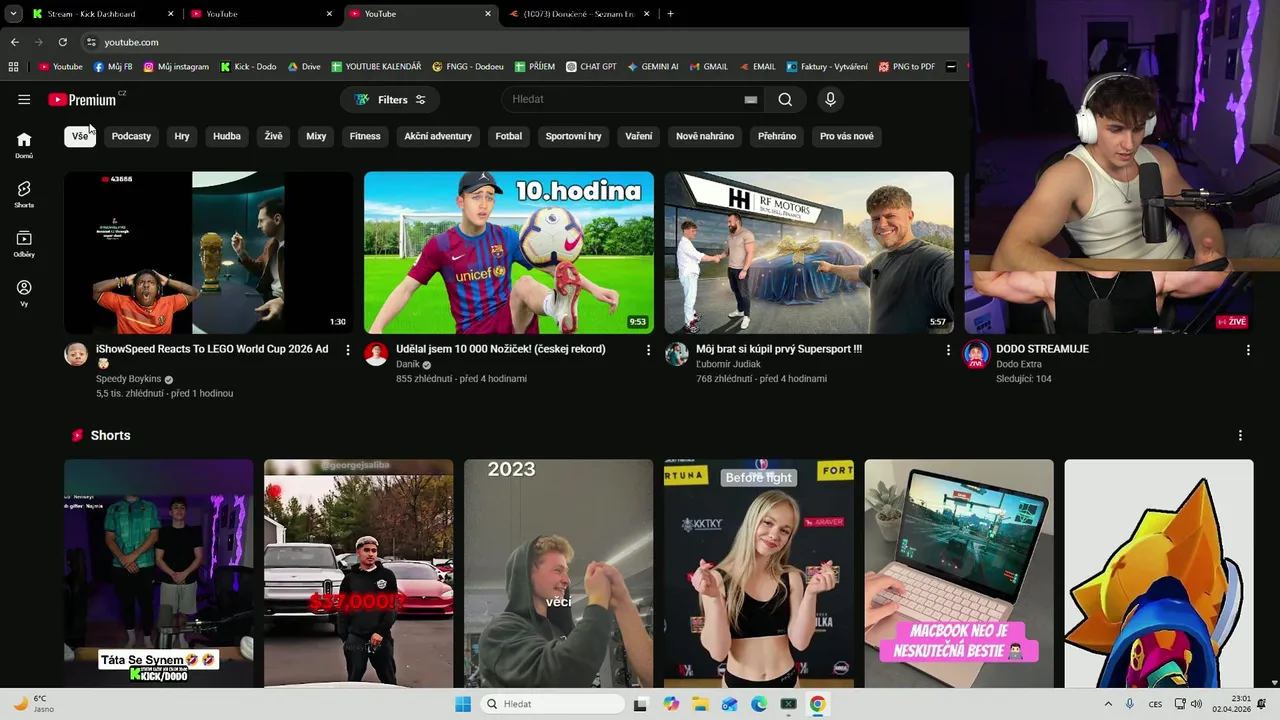
Task: Open the MACBOOK NEO short
Action: click(x=959, y=573)
